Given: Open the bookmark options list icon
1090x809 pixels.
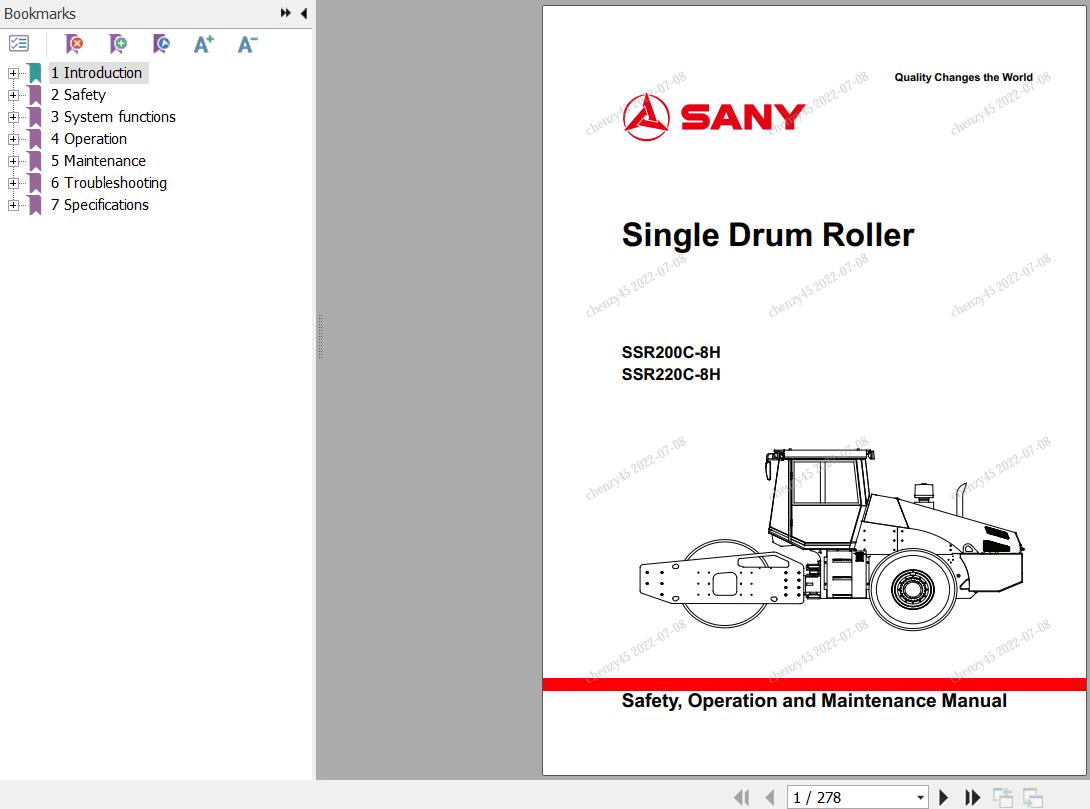Looking at the screenshot, I should click(x=19, y=44).
